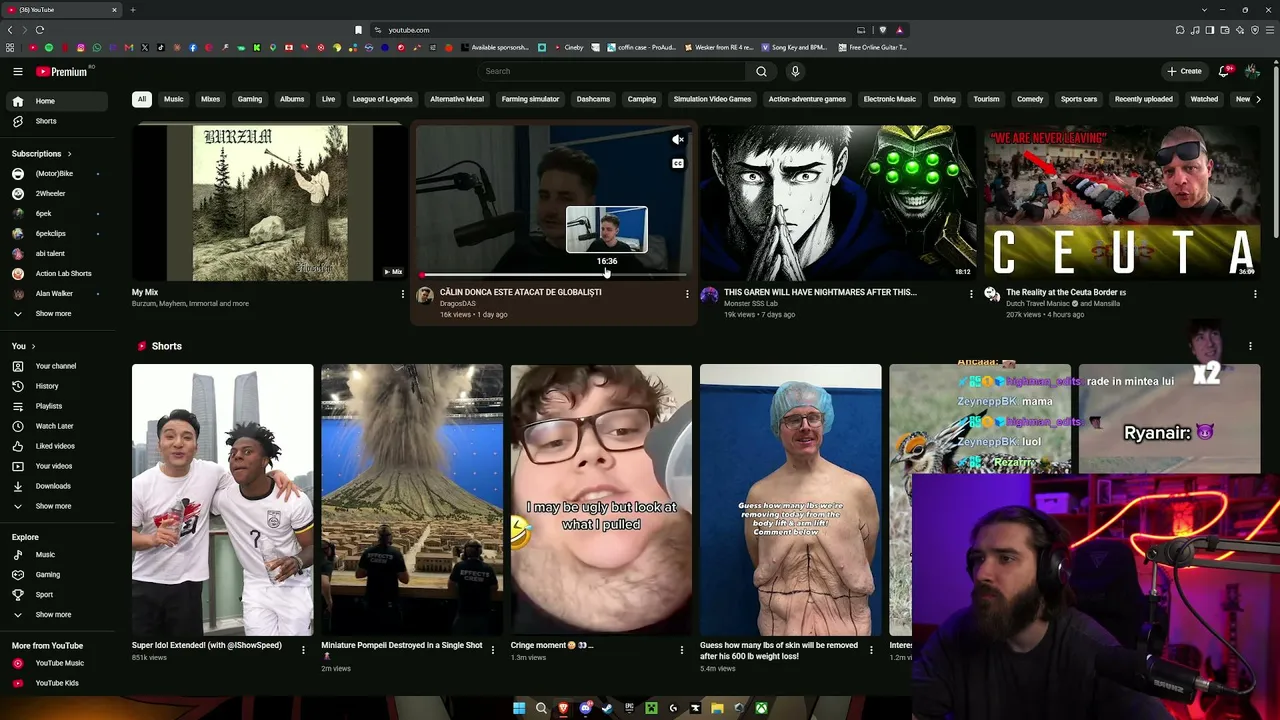Open History in the sidebar

tap(57, 386)
